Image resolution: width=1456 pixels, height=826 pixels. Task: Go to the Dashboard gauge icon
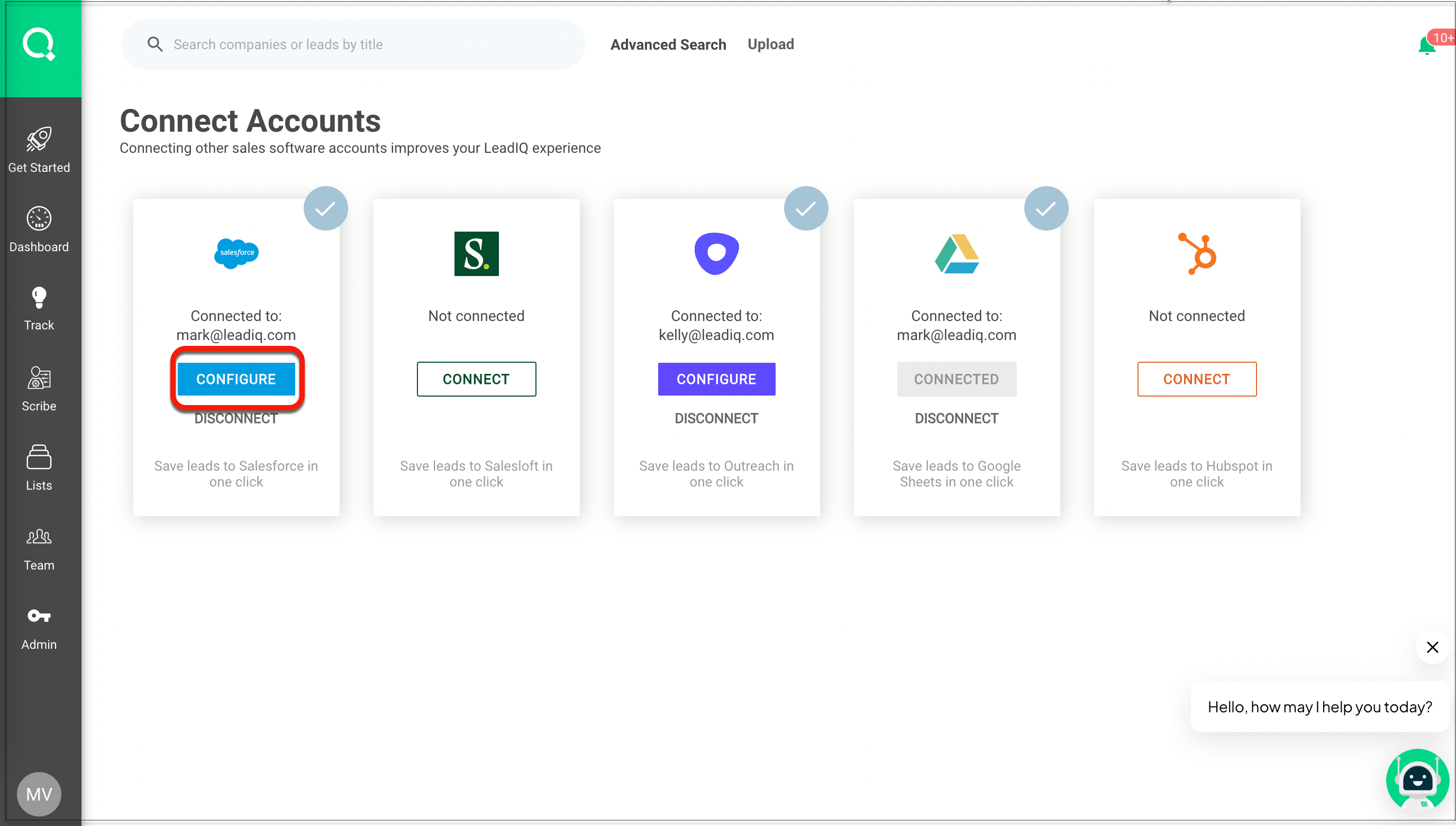(39, 218)
